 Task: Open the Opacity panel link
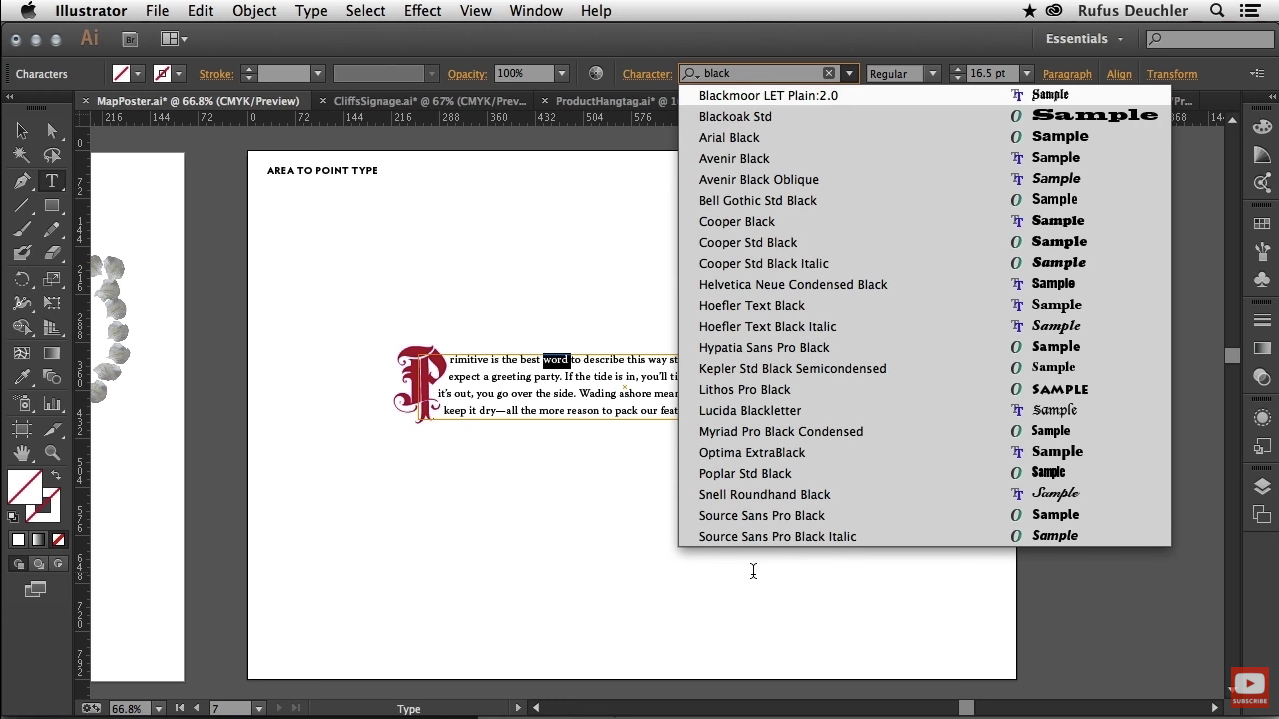click(x=467, y=74)
